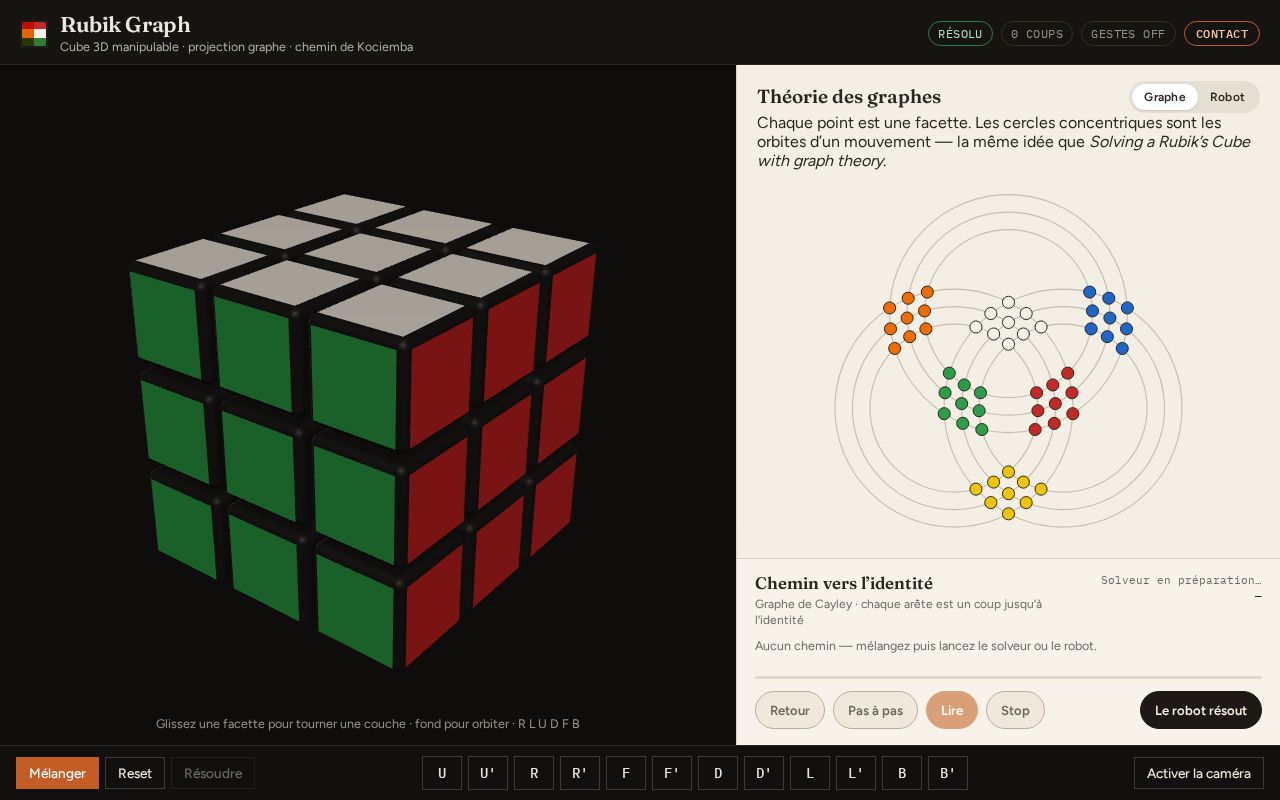The width and height of the screenshot is (1280, 800).
Task: Click Activer la caméra button
Action: 1199,773
